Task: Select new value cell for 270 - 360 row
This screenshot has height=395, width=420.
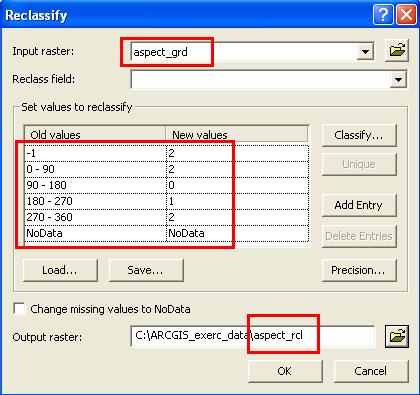Action: (237, 217)
